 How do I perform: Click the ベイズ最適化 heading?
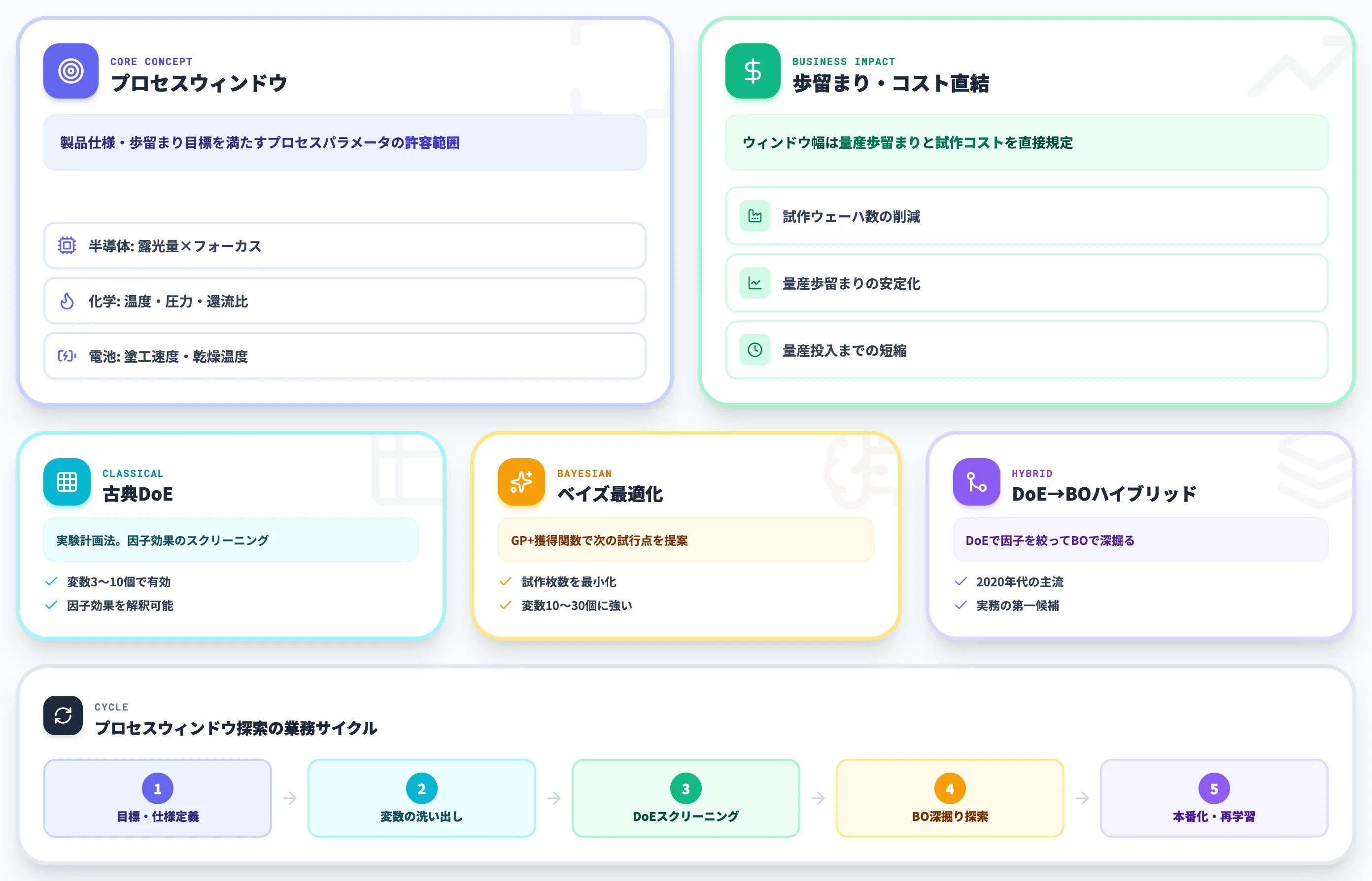[610, 494]
